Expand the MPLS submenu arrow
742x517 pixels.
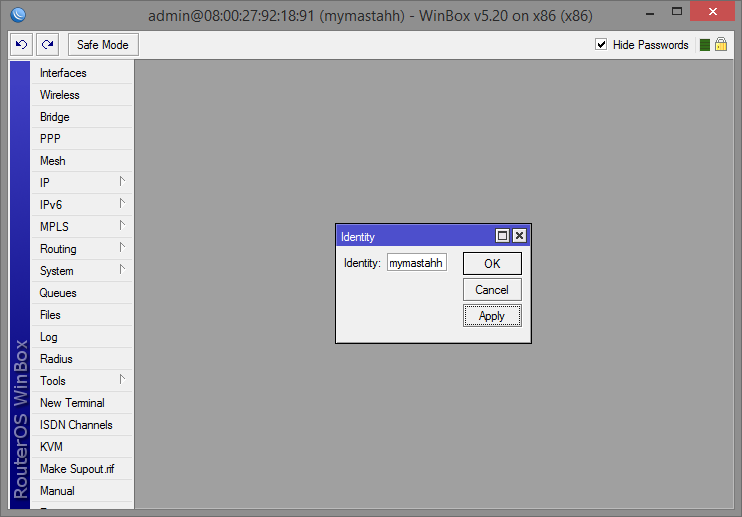[x=122, y=226]
